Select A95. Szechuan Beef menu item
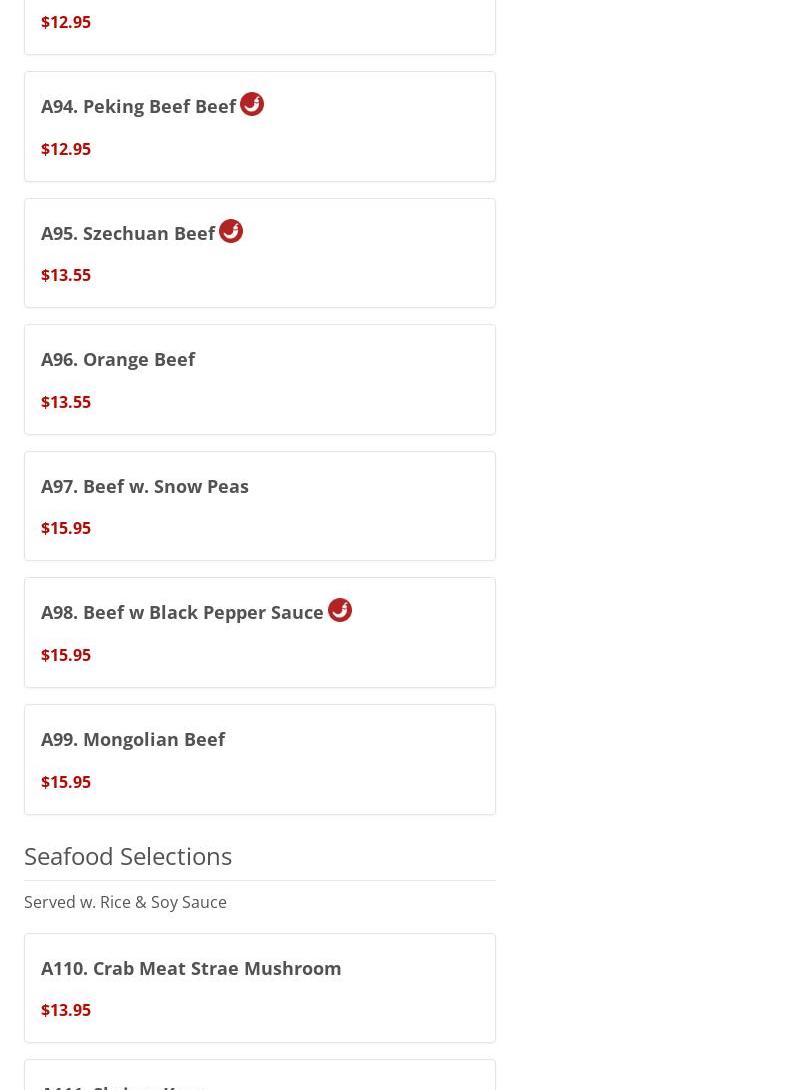The width and height of the screenshot is (785, 1090). click(x=260, y=253)
